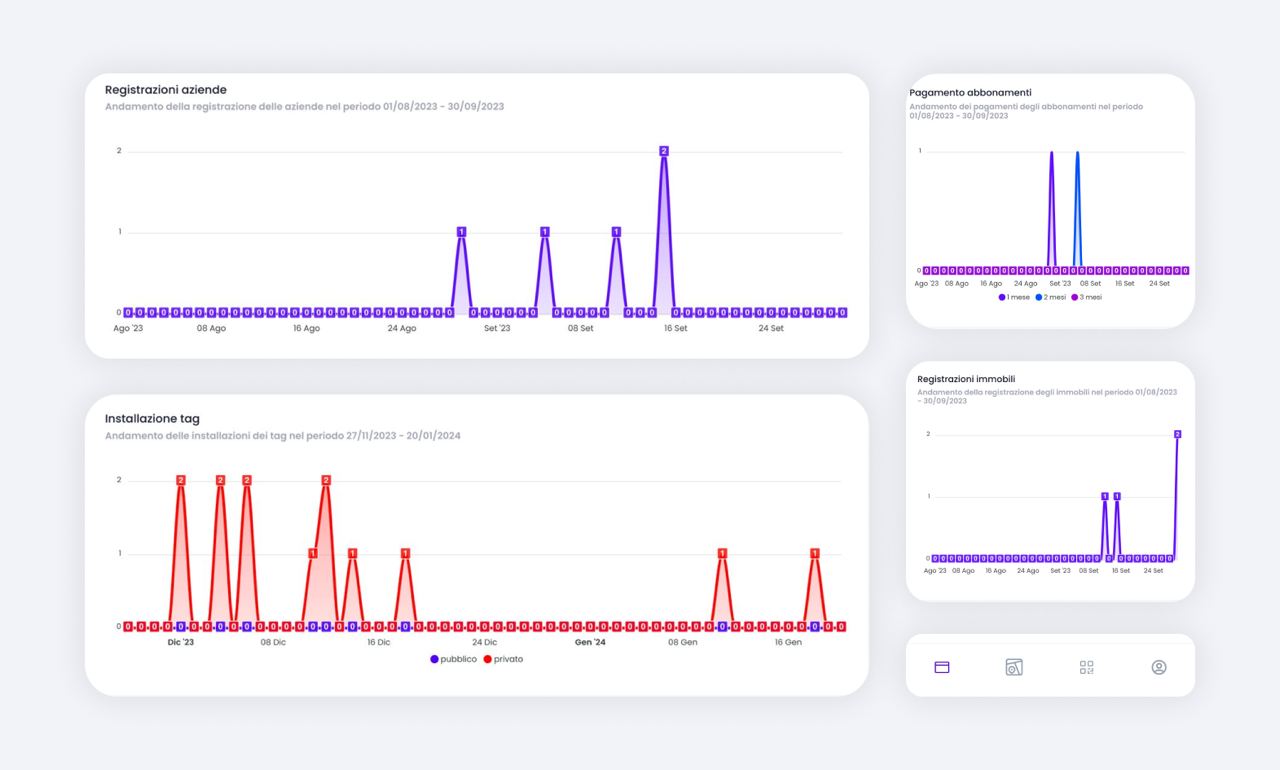Toggle the '1 mese' legend entry
Viewport: 1280px width, 770px height.
(1014, 297)
